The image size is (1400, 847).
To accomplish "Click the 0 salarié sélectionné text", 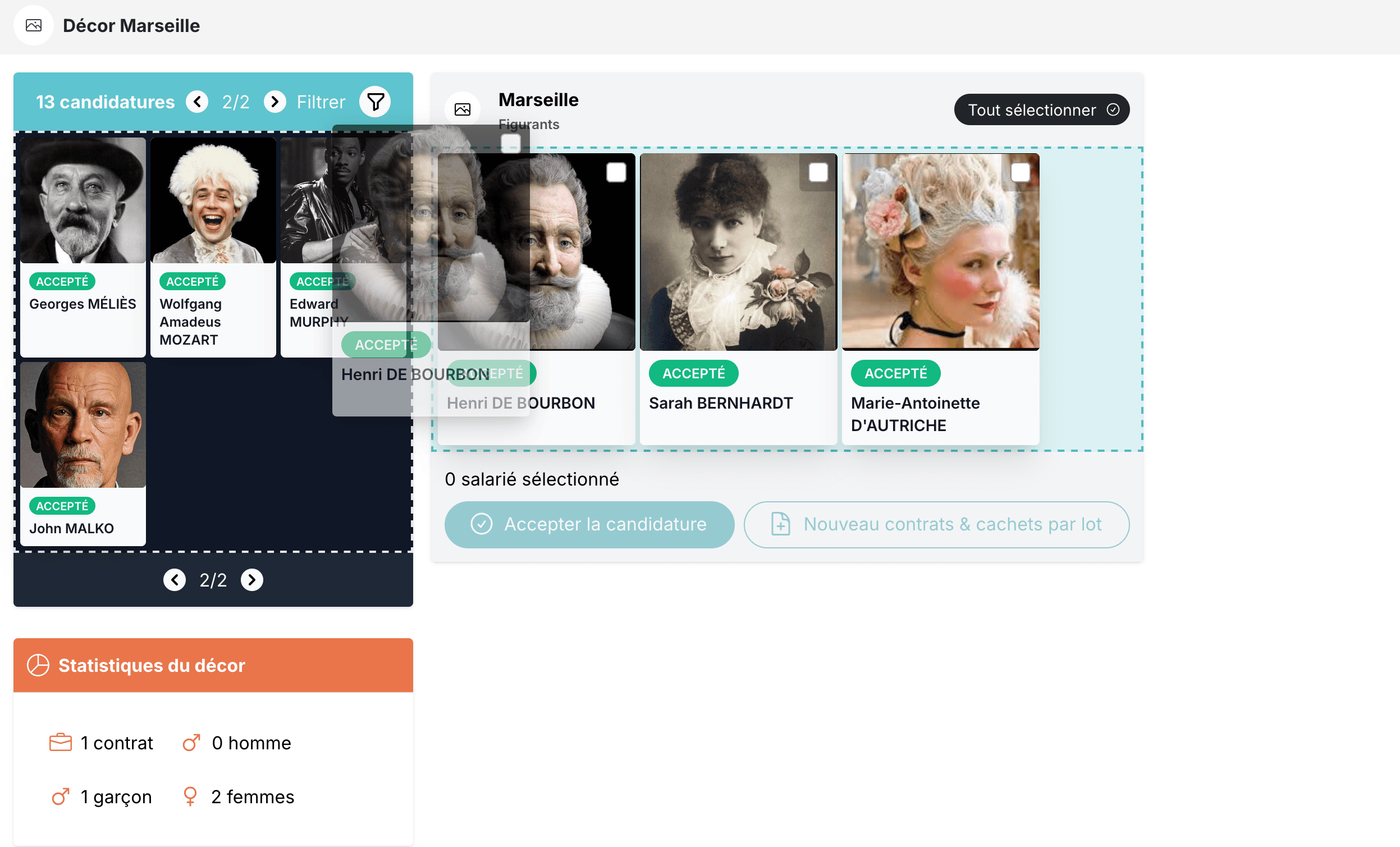I will tap(532, 479).
